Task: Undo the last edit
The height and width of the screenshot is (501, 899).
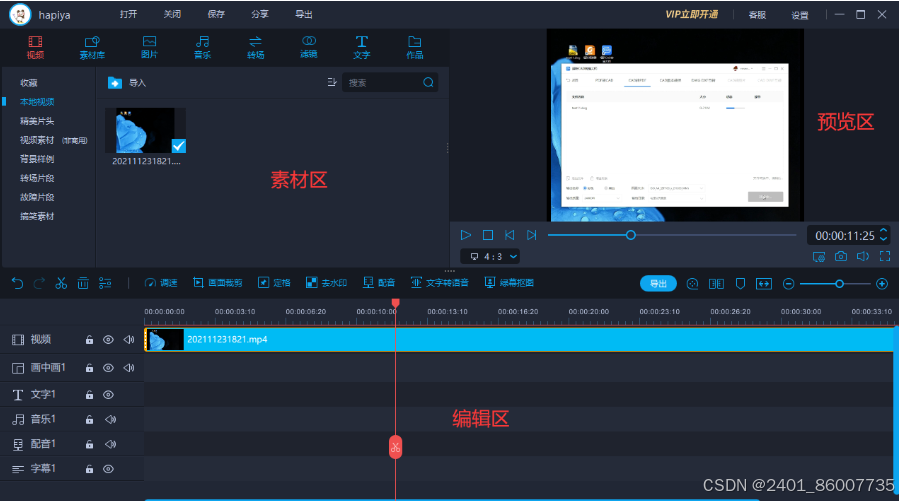Action: (17, 283)
